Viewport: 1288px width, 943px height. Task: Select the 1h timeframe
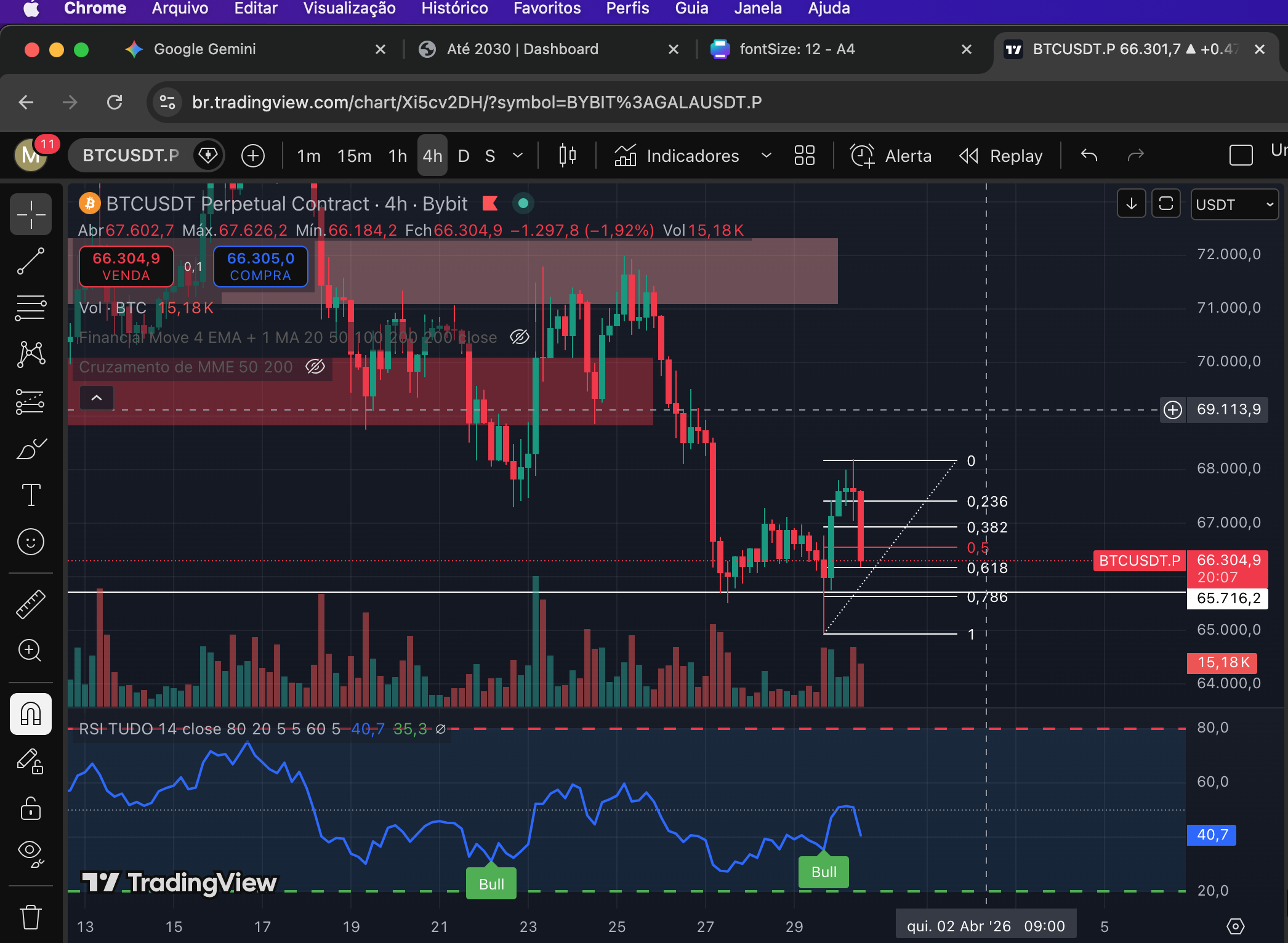coord(398,156)
